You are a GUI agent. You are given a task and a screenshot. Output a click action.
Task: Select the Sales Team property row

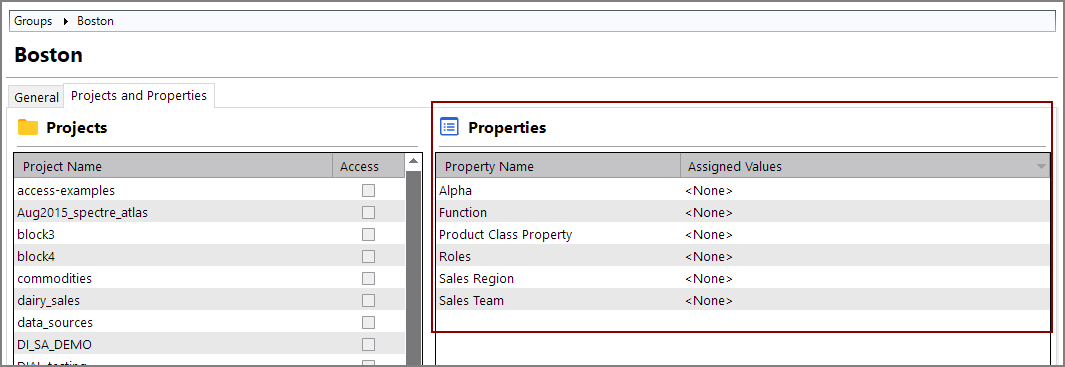743,300
